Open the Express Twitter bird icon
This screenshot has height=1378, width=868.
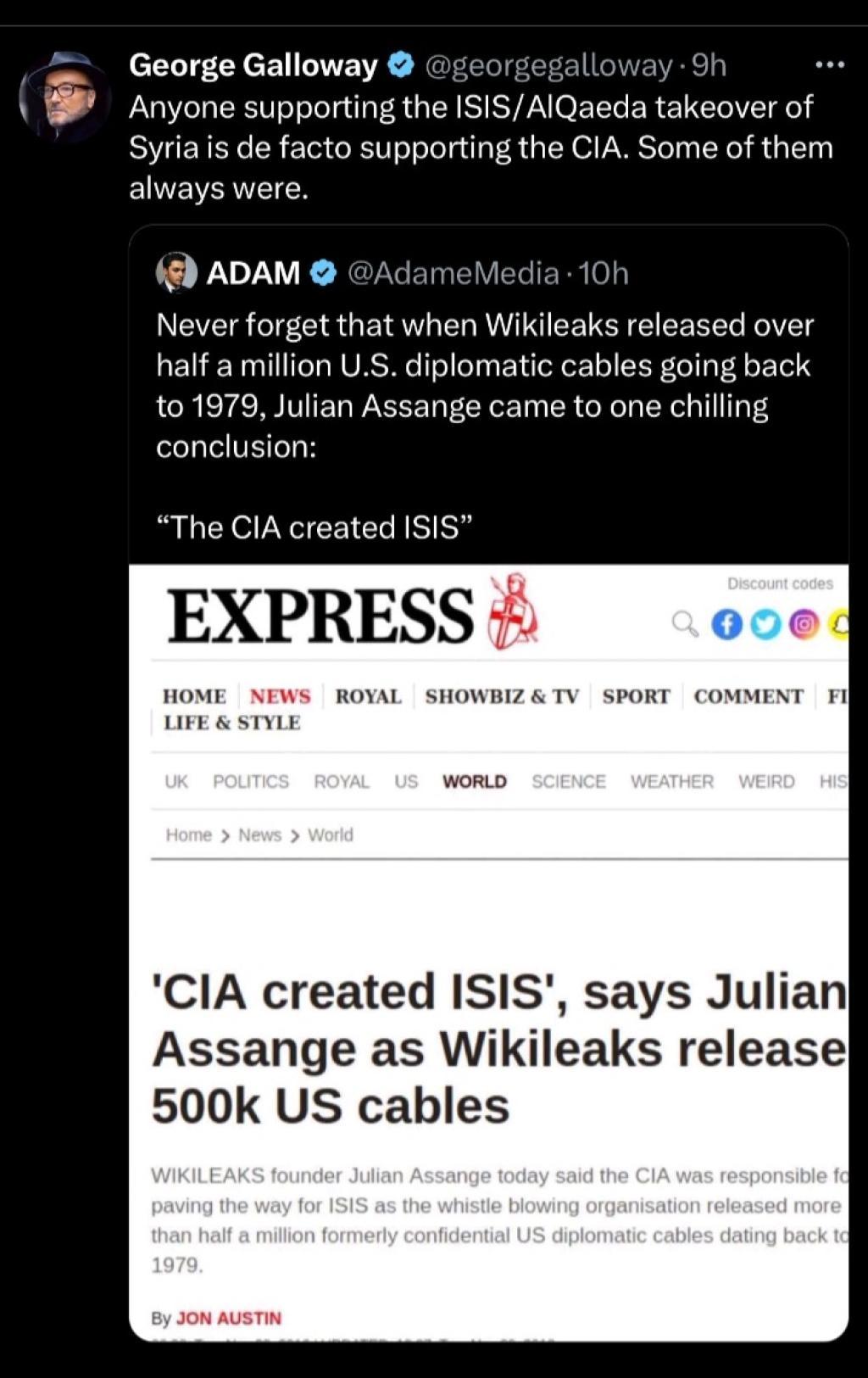tap(766, 624)
